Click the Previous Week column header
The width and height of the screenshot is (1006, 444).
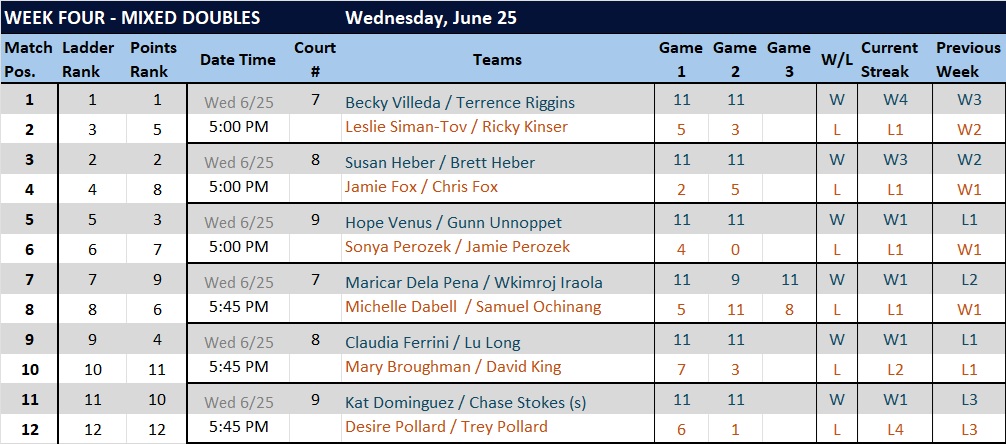(968, 60)
